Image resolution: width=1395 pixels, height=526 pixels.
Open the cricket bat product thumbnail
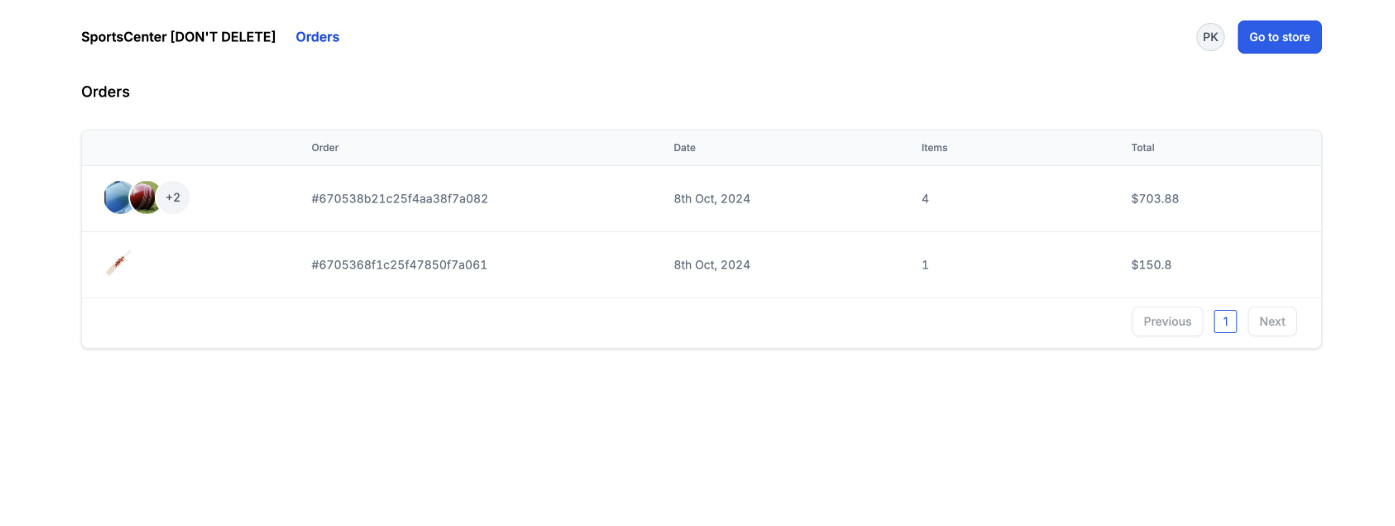pyautogui.click(x=119, y=264)
